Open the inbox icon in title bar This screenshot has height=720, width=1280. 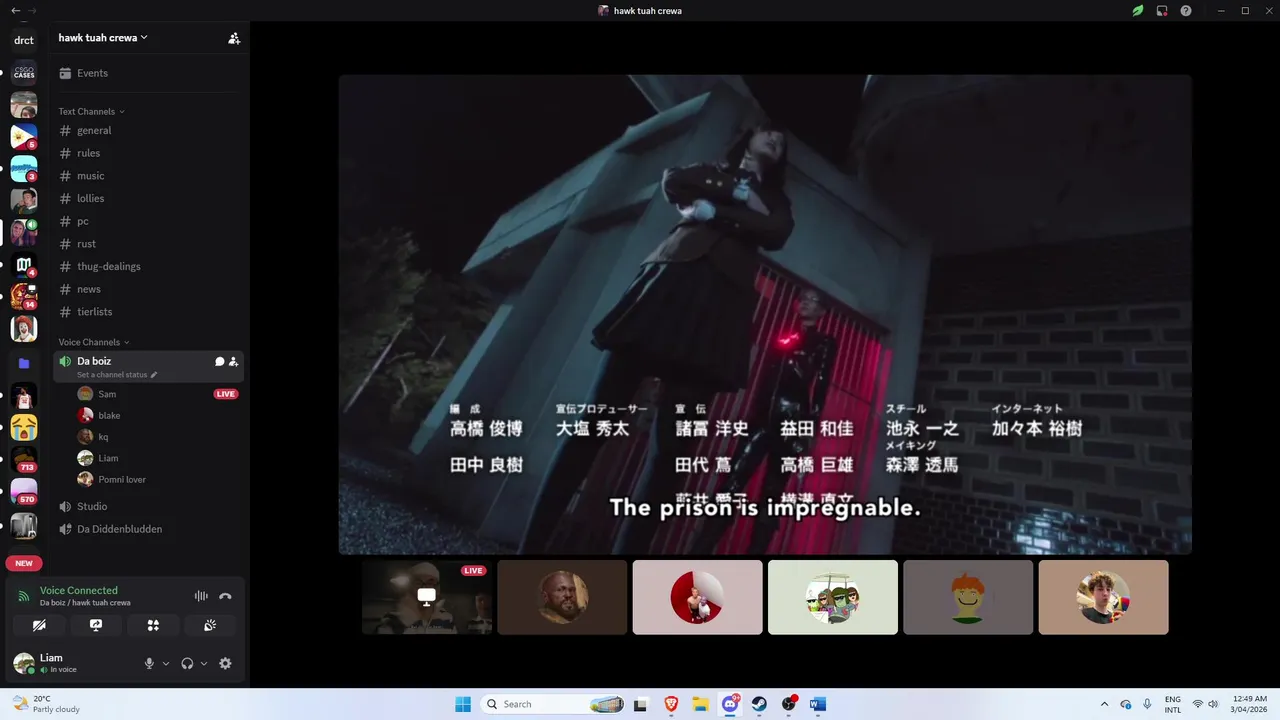(x=1162, y=11)
